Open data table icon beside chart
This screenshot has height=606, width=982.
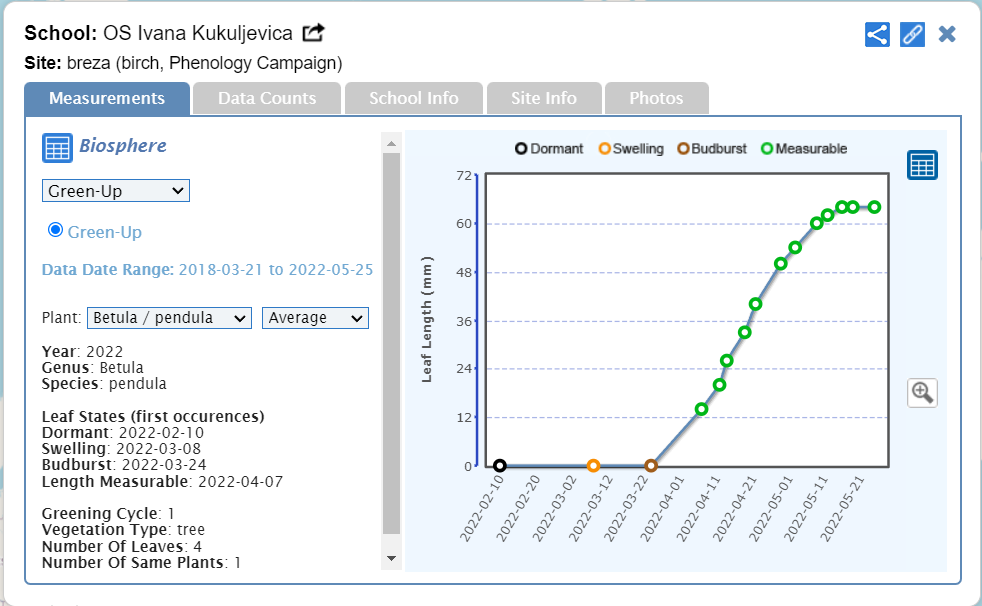tap(921, 165)
